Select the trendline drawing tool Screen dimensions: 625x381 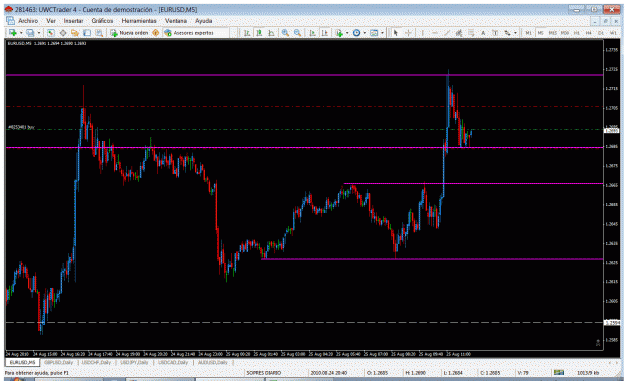pyautogui.click(x=447, y=33)
